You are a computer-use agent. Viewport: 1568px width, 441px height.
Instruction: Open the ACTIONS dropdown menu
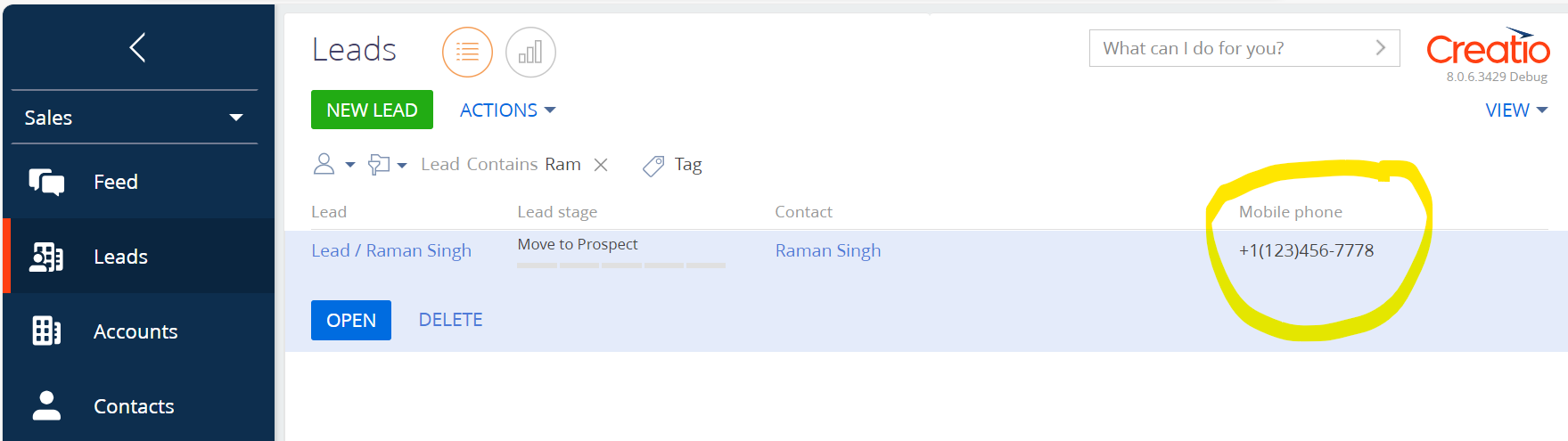point(508,110)
